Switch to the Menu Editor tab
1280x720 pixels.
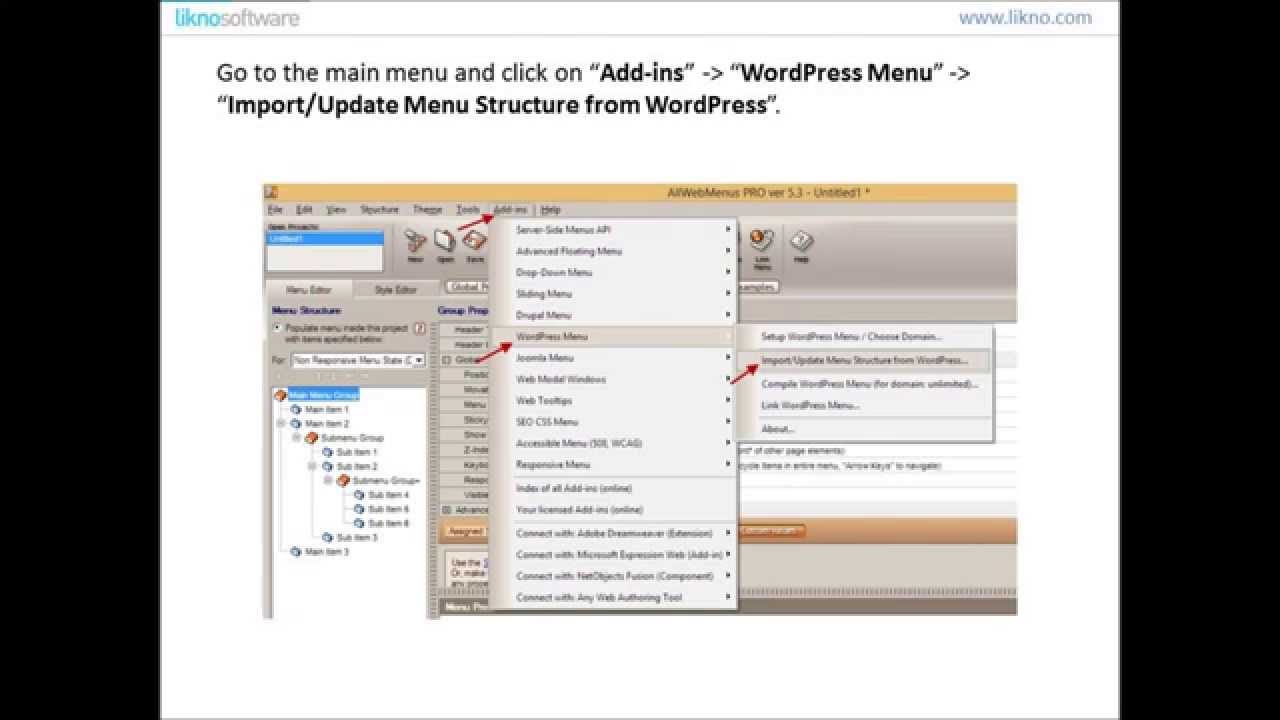(x=309, y=290)
